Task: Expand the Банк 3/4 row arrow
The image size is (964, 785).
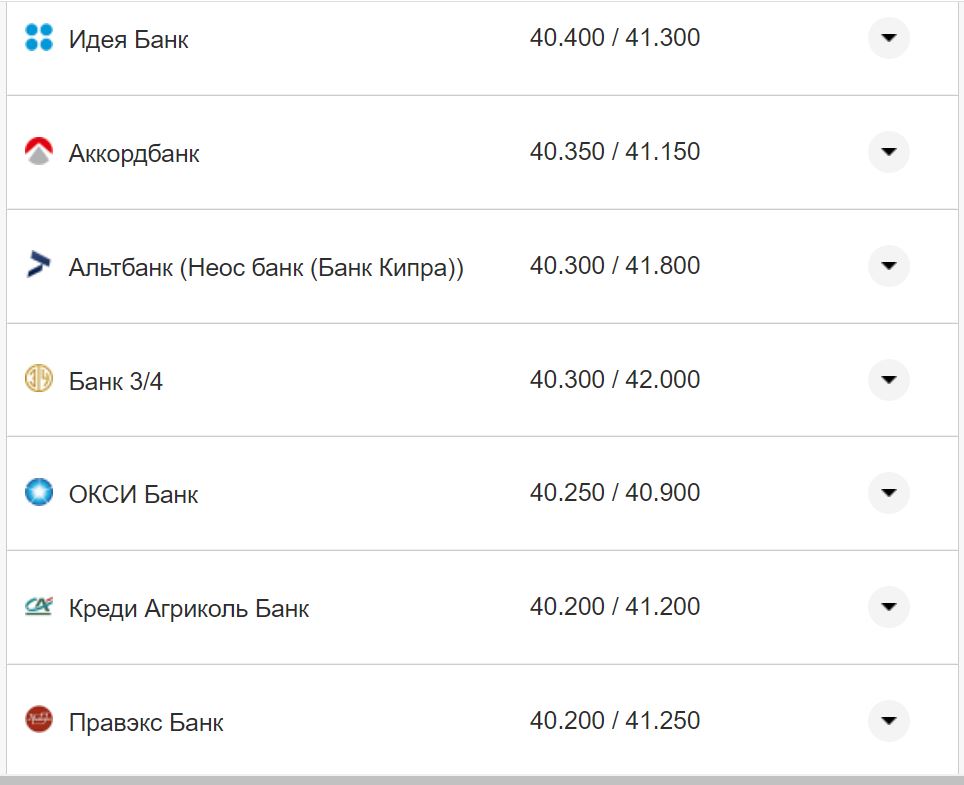Action: point(888,380)
